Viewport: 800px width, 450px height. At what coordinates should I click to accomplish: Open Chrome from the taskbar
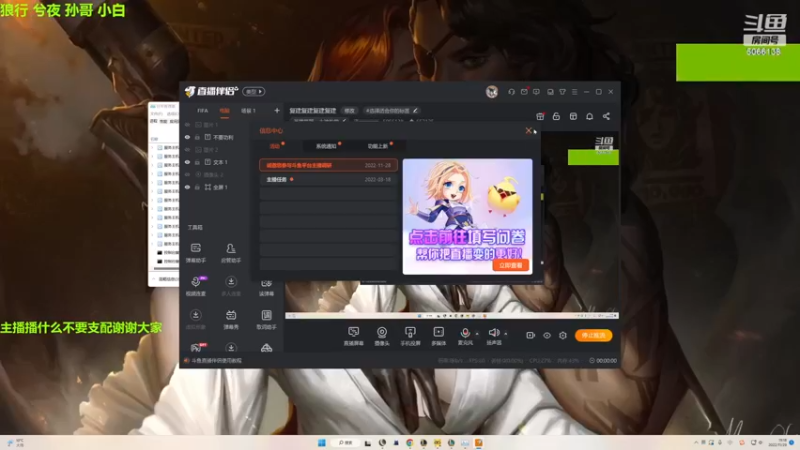point(410,443)
